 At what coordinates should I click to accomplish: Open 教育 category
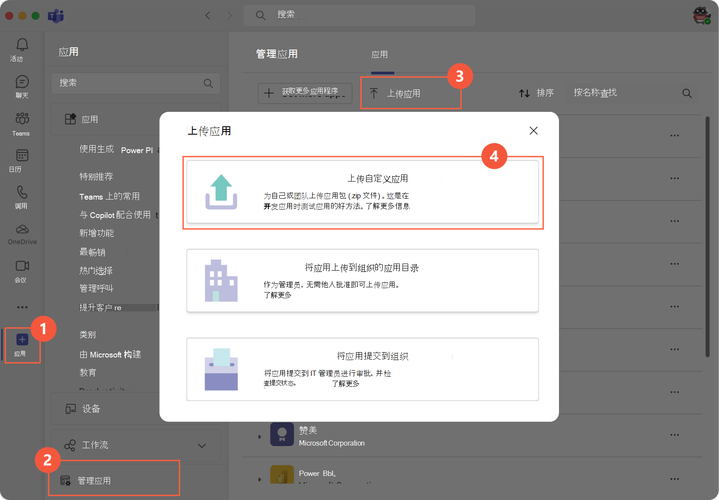coord(88,372)
